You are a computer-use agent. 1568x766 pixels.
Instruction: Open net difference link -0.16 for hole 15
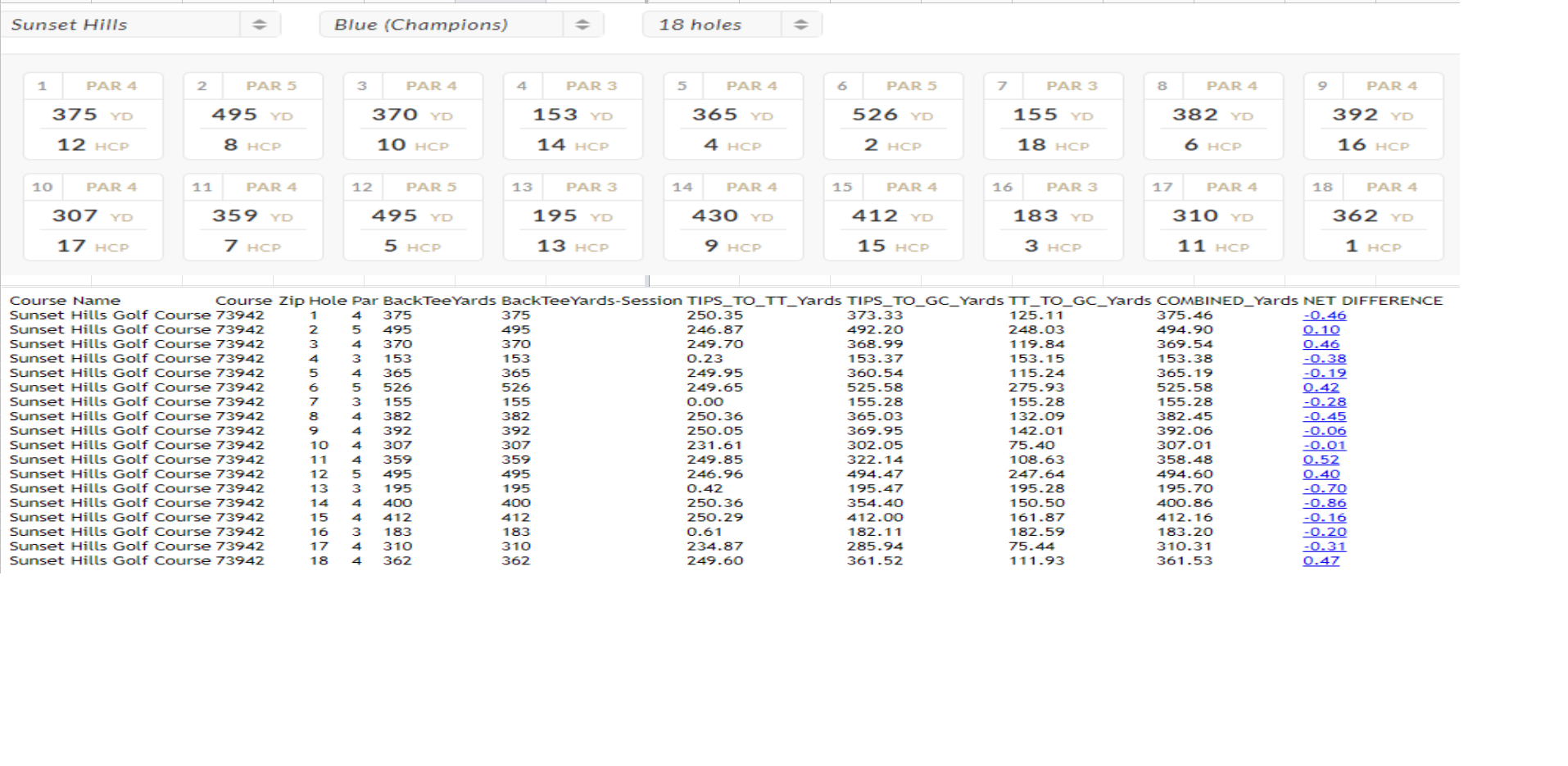[x=1325, y=518]
